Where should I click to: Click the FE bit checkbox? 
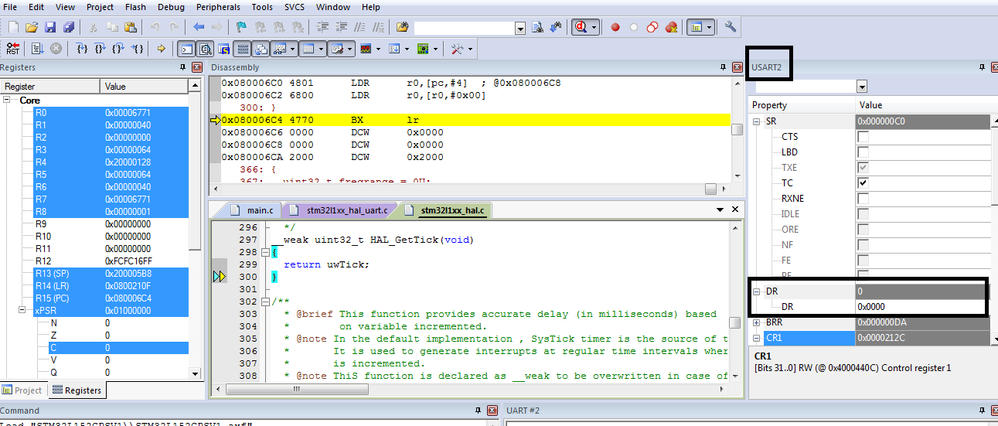tap(863, 260)
